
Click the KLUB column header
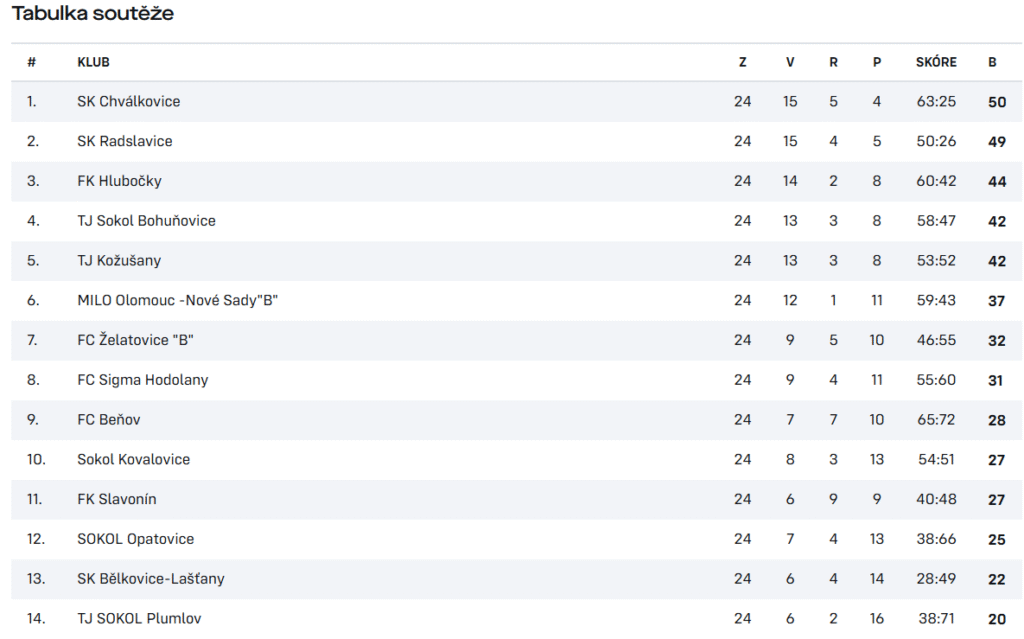pos(93,62)
